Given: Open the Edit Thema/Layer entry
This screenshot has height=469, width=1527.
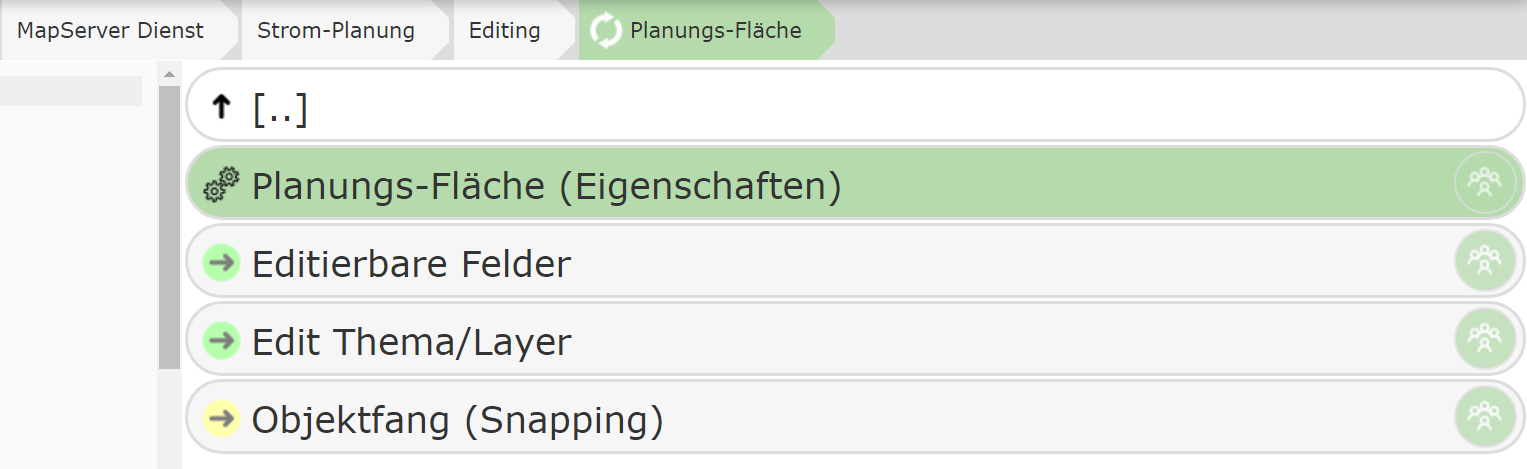Looking at the screenshot, I should (855, 340).
